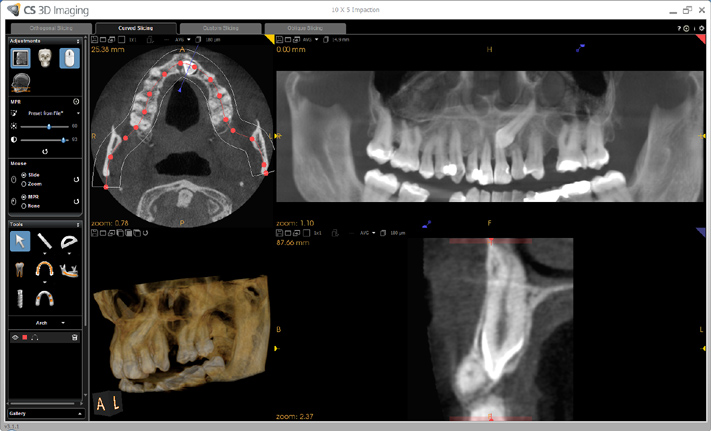The height and width of the screenshot is (431, 711).
Task: Expand the Gallery panel
Action: click(x=45, y=413)
